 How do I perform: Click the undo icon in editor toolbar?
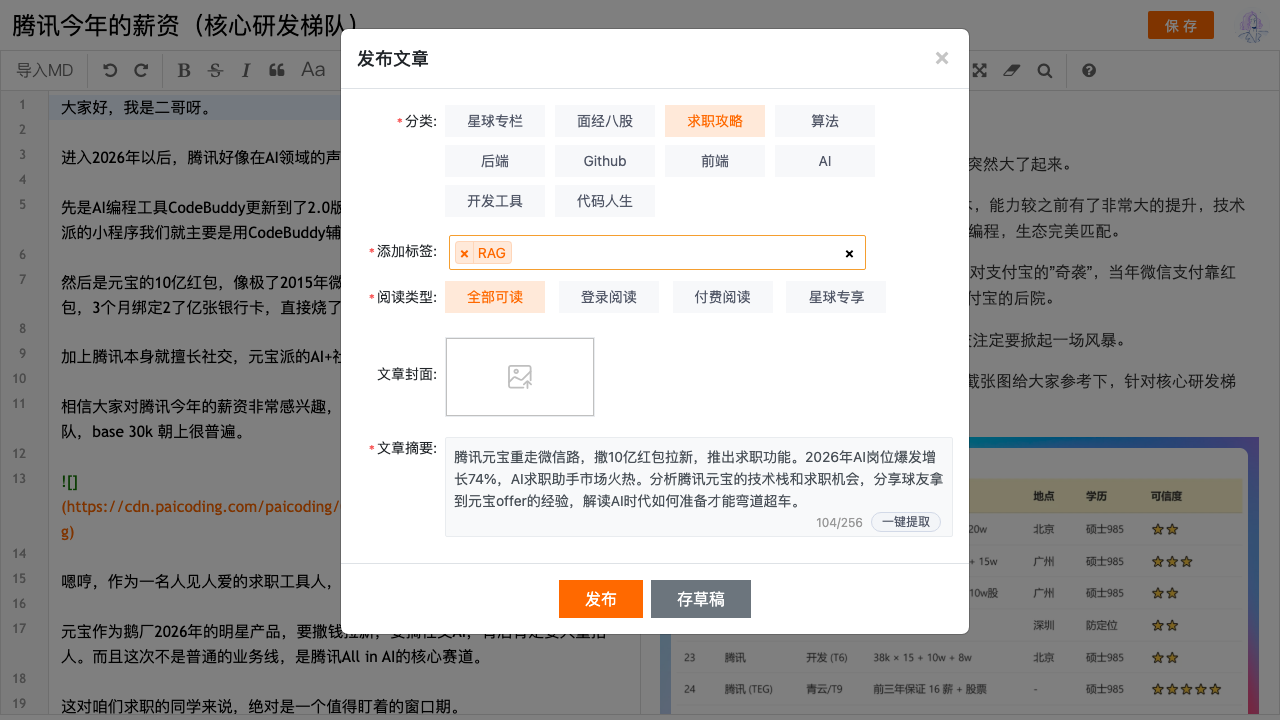[110, 71]
